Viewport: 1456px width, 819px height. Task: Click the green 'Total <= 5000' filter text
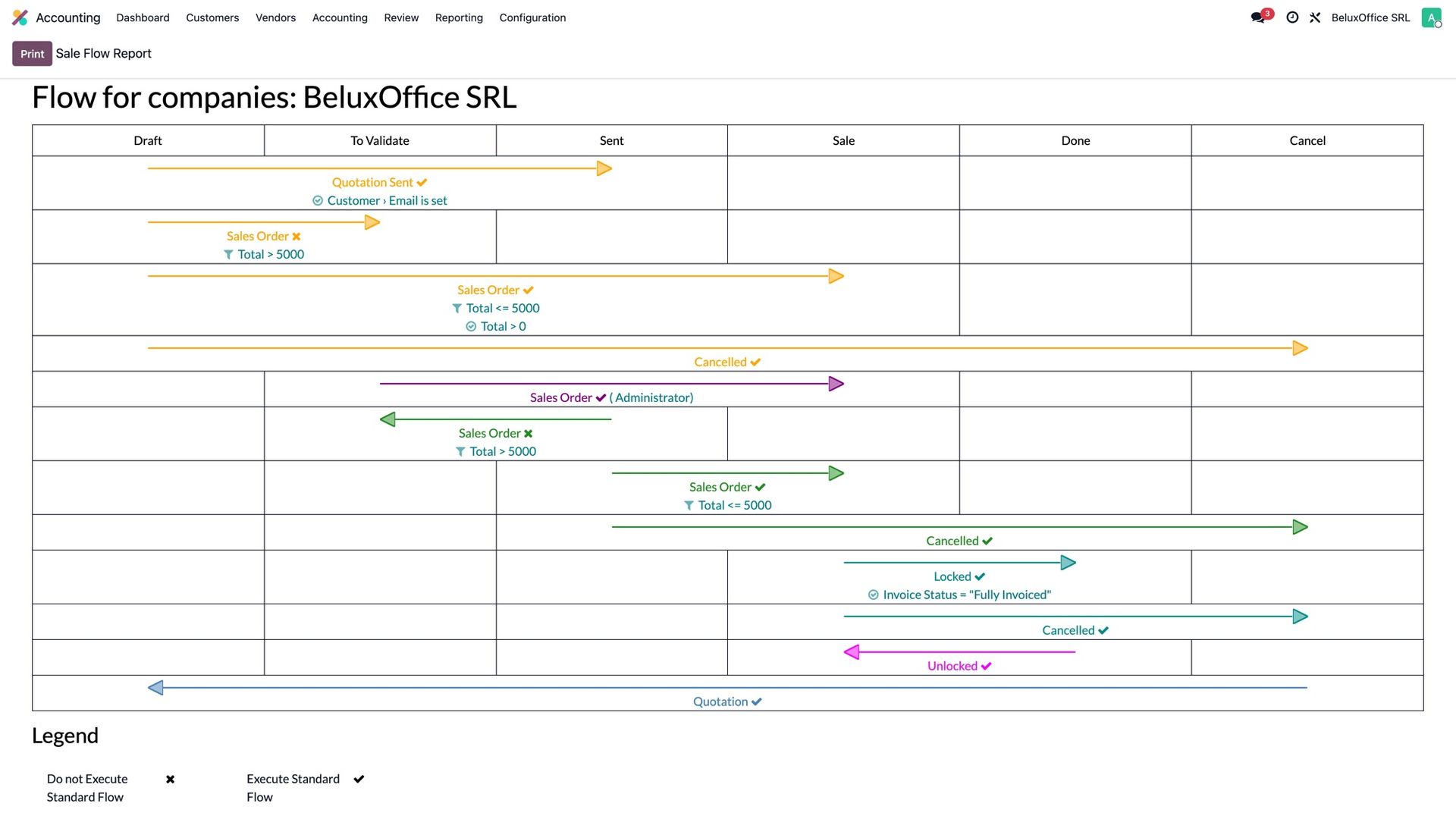[x=735, y=506]
